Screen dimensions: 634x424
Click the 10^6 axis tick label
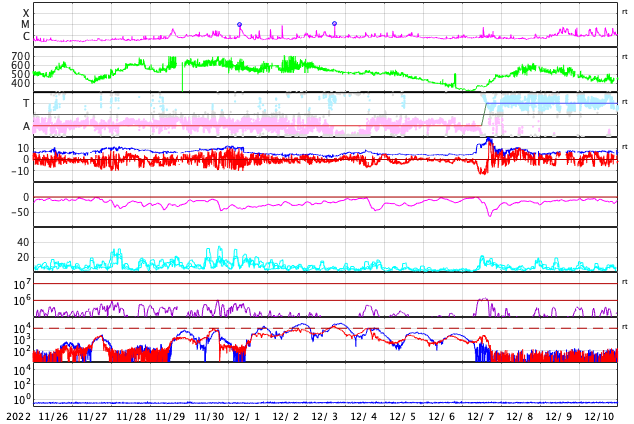click(x=22, y=301)
